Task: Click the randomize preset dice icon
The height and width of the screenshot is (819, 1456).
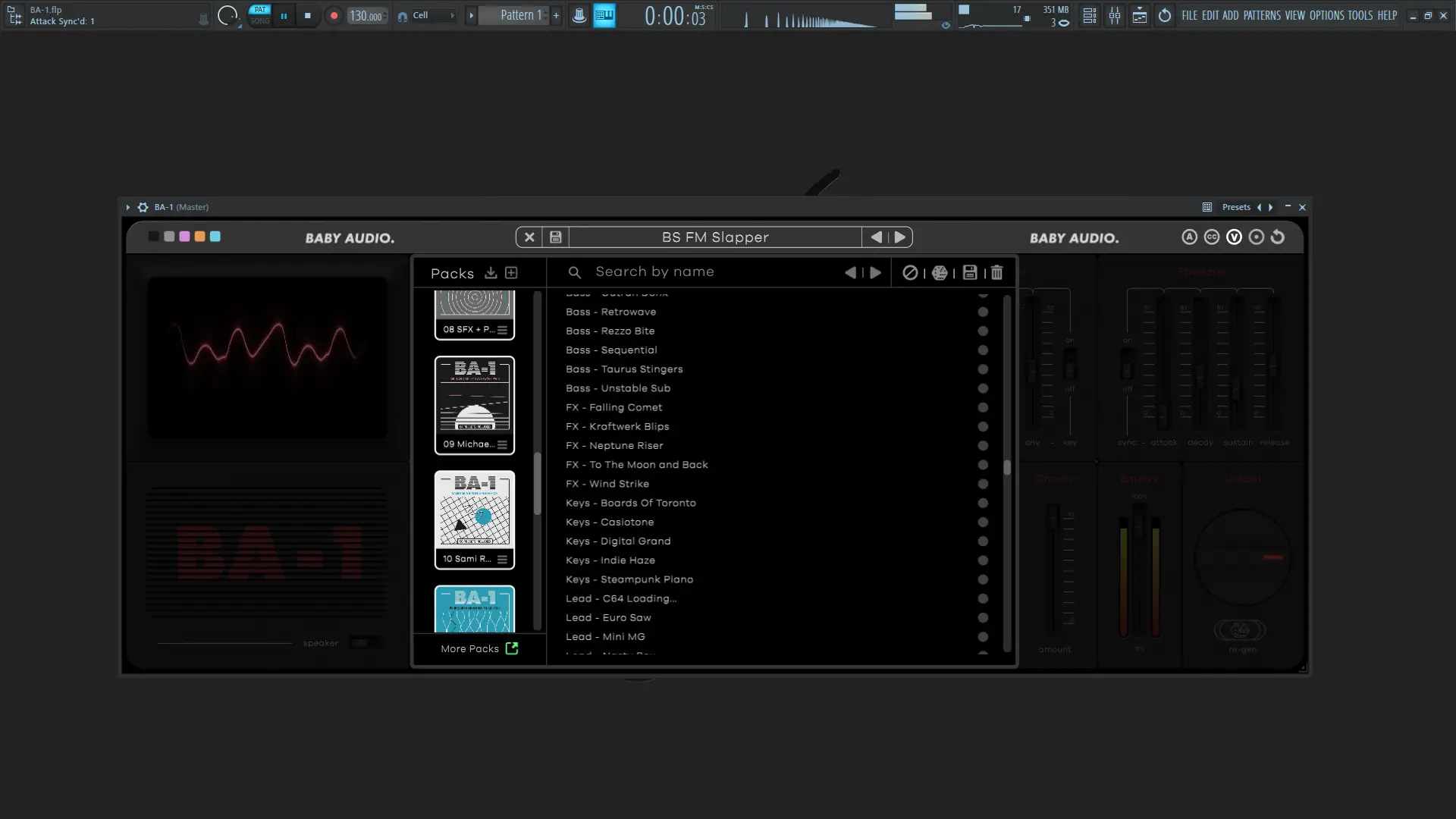Action: click(x=940, y=273)
